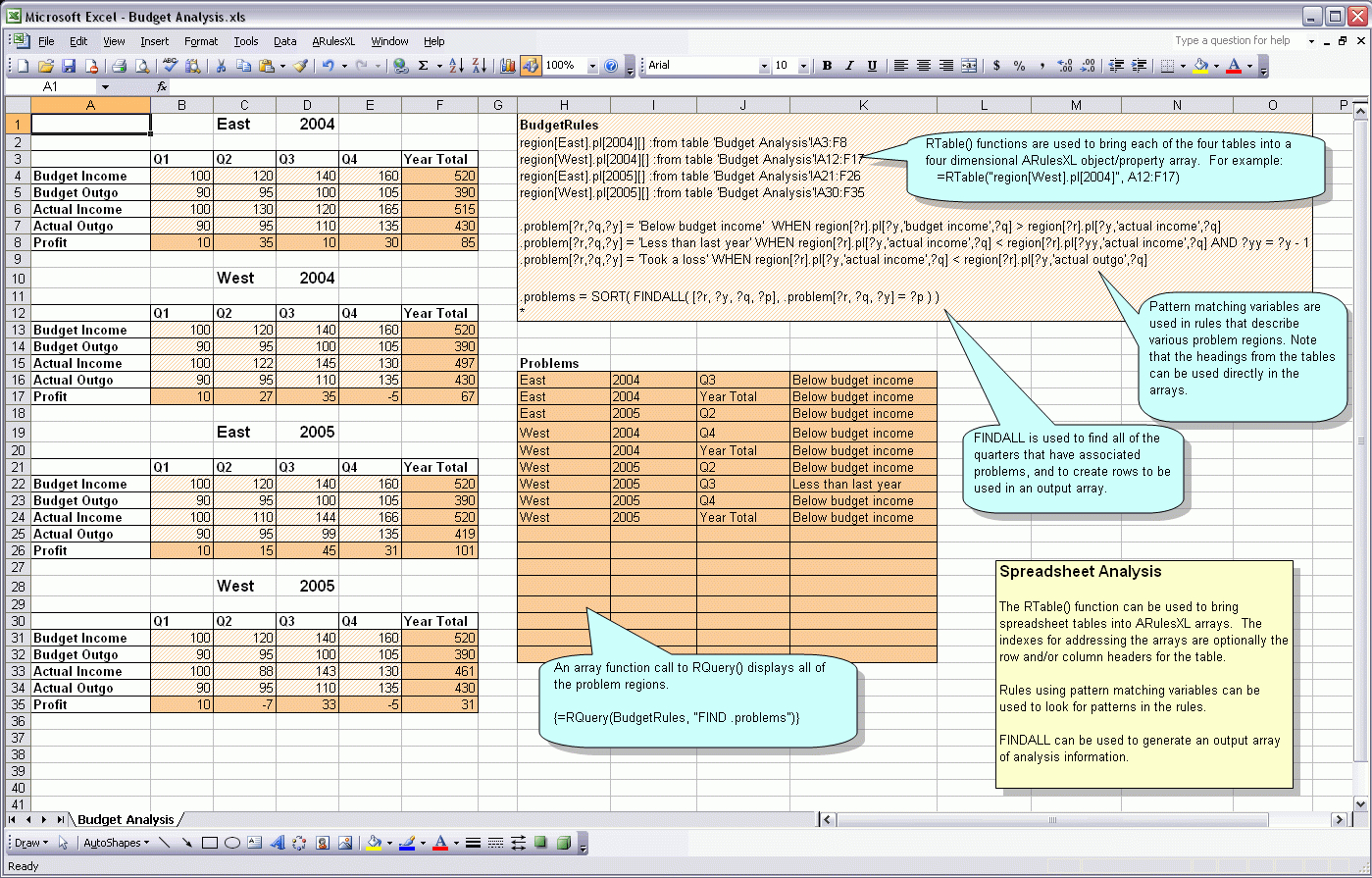
Task: Toggle underline formatting
Action: [872, 67]
